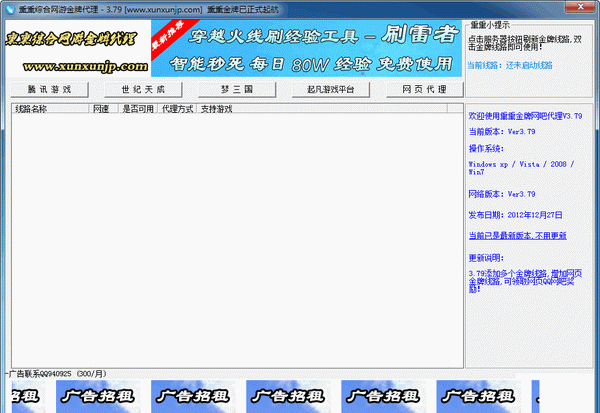The width and height of the screenshot is (600, 413).
Task: Click the application icon in the title bar
Action: point(10,8)
